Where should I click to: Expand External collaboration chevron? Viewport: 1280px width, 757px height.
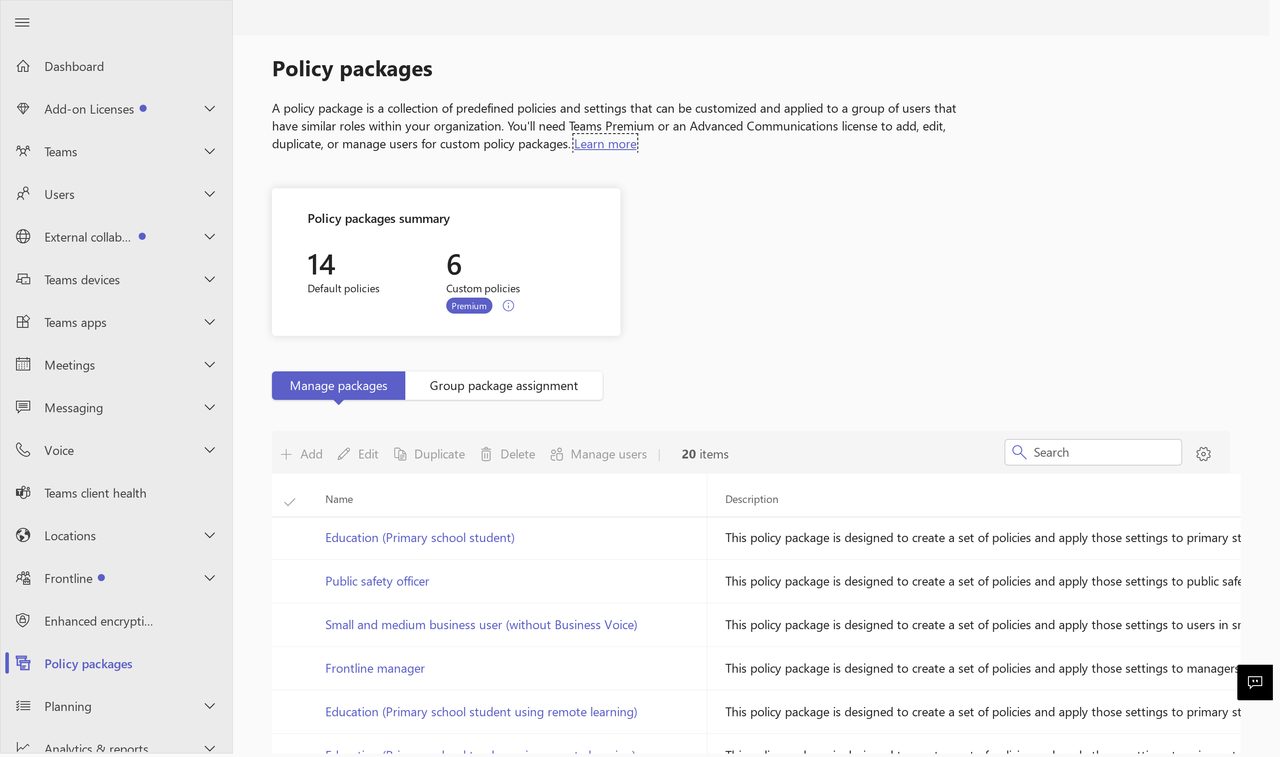pos(210,237)
